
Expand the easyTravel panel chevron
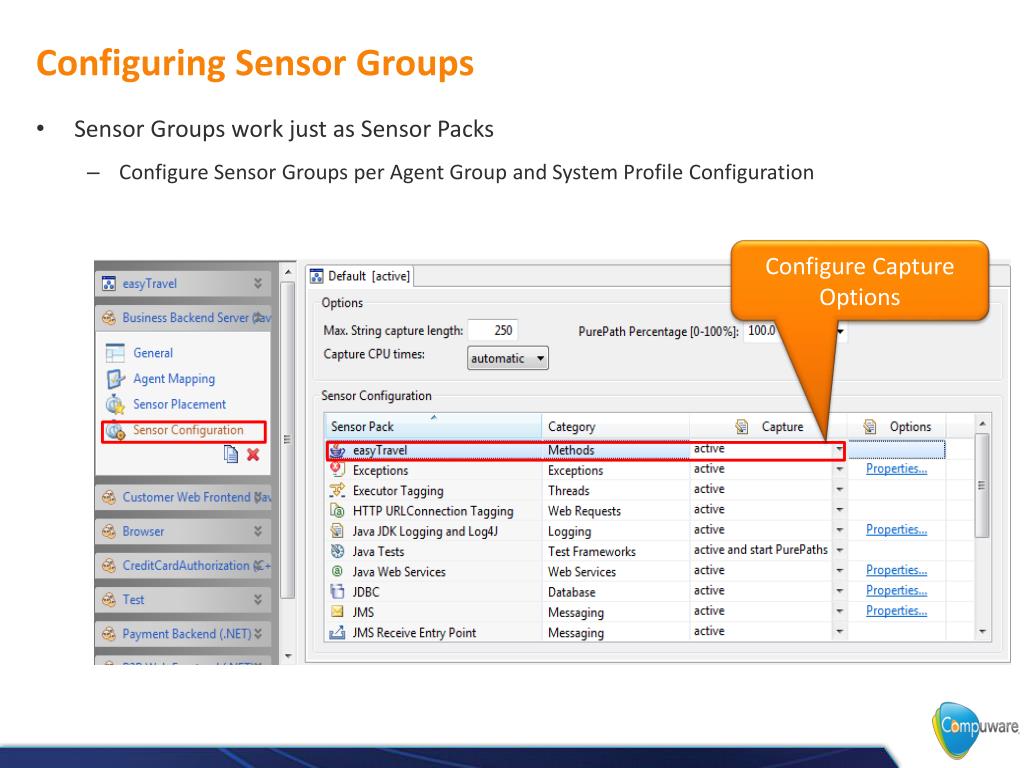[x=258, y=283]
